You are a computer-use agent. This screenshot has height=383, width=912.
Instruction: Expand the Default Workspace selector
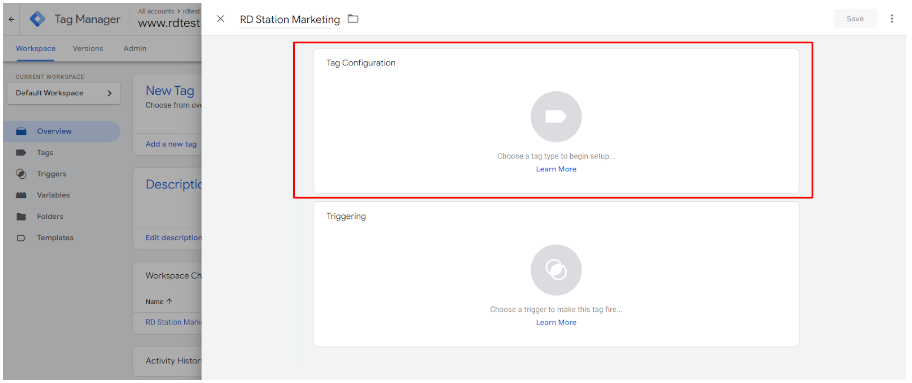(63, 93)
